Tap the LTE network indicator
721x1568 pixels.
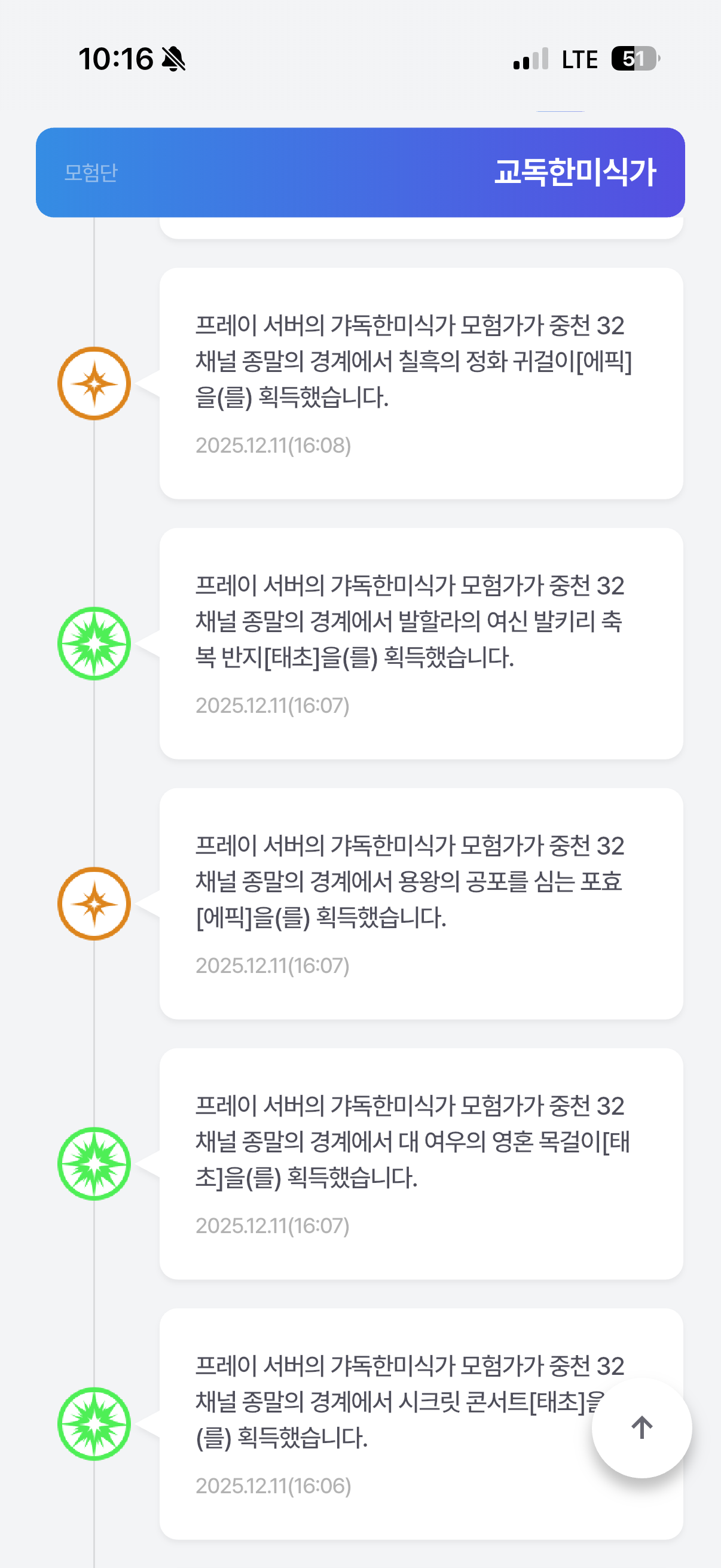[579, 60]
